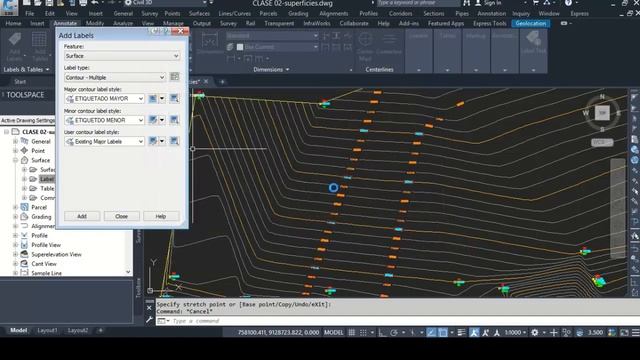Open Label type dropdown showing Contour - Multiple
Image resolution: width=640 pixels, height=360 pixels.
tap(115, 77)
